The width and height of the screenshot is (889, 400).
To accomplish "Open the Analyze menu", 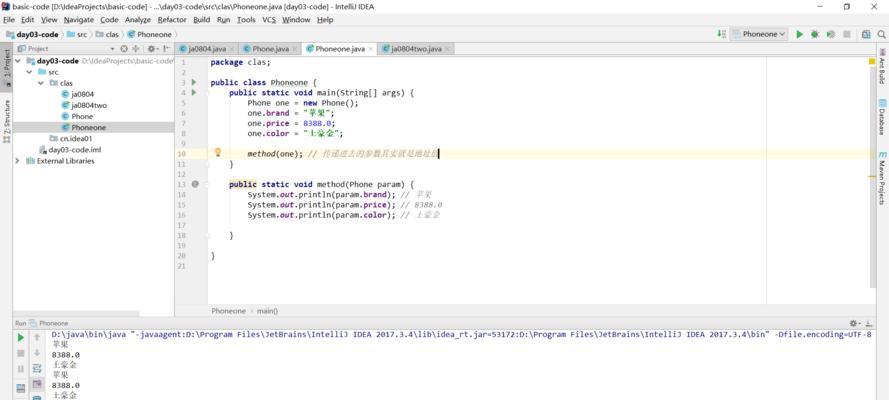I will [138, 20].
